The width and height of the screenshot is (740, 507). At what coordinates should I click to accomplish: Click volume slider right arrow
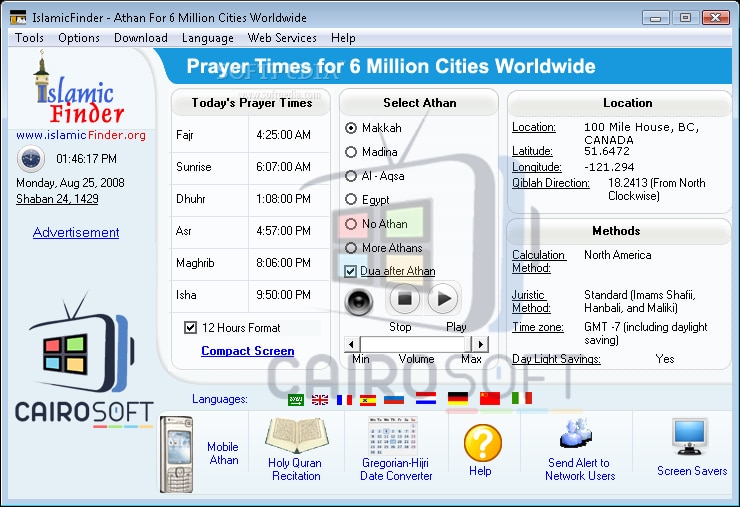480,344
